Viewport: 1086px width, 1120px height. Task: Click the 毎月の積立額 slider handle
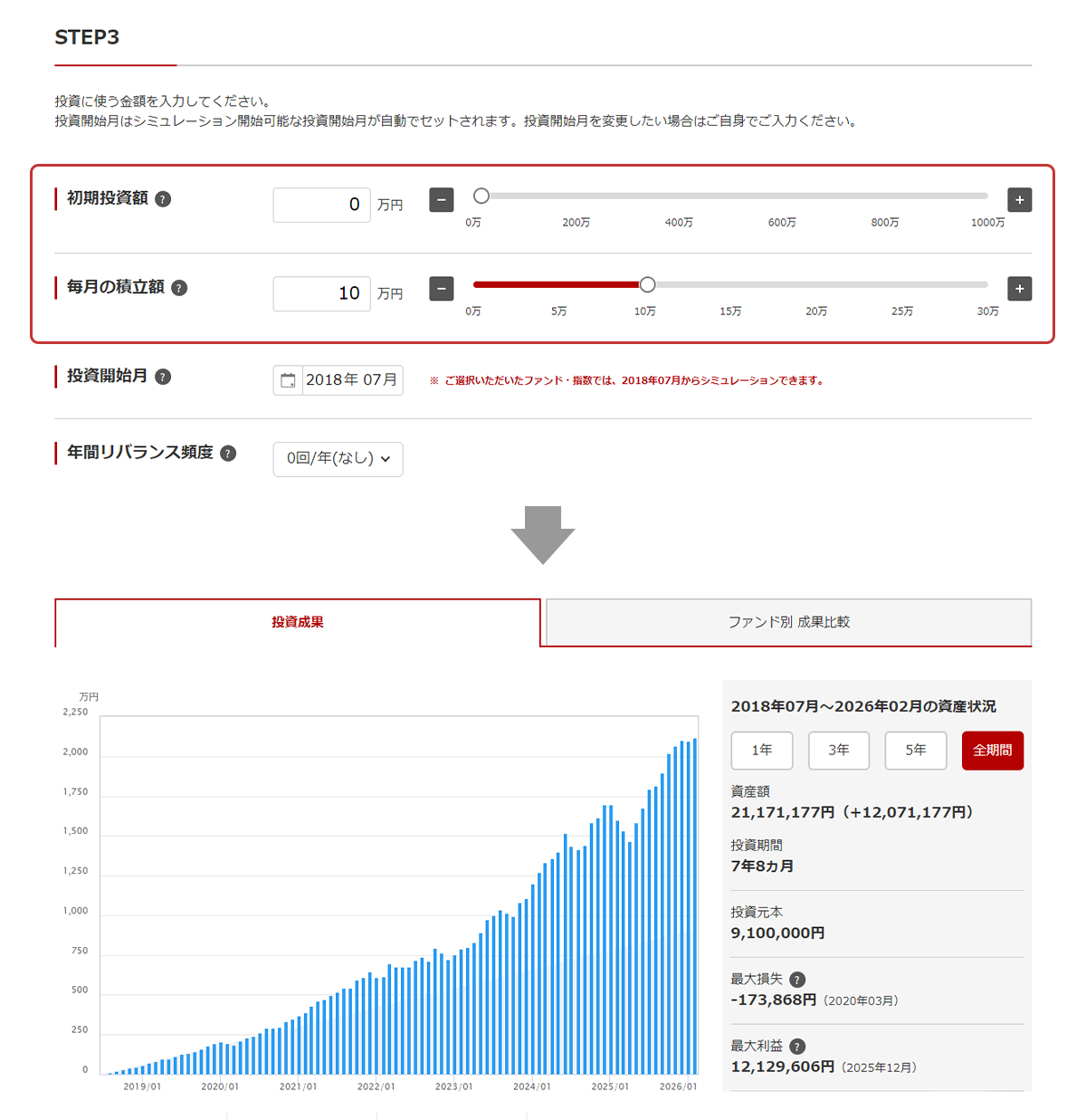coord(647,285)
